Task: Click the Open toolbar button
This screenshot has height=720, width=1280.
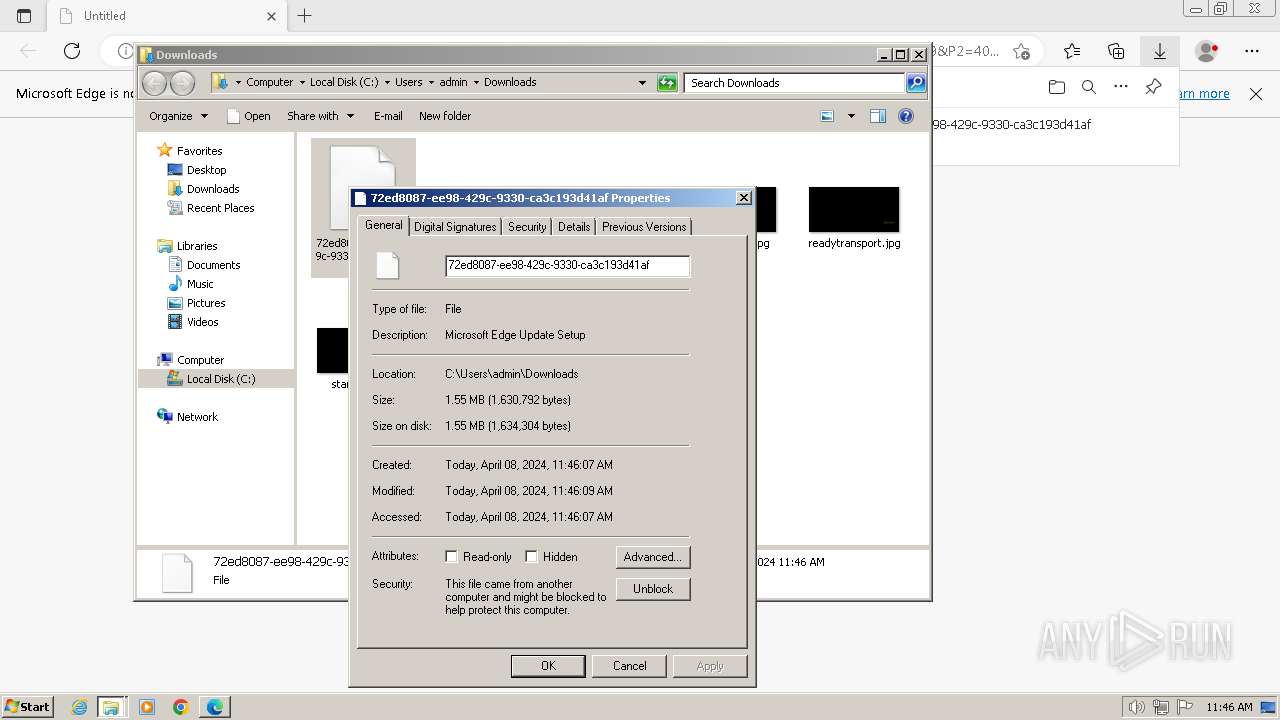Action: pos(249,116)
